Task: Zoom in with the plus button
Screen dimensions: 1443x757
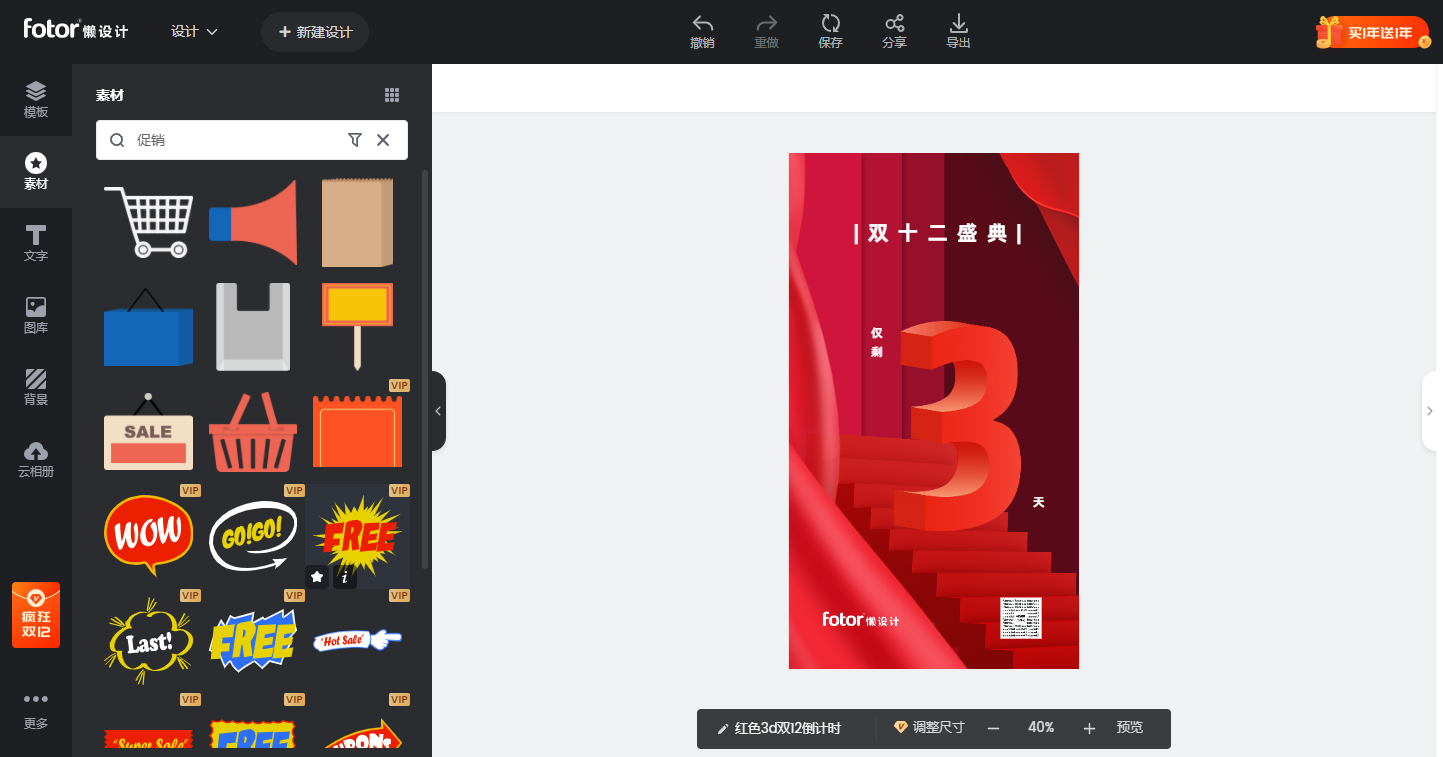Action: (1089, 729)
